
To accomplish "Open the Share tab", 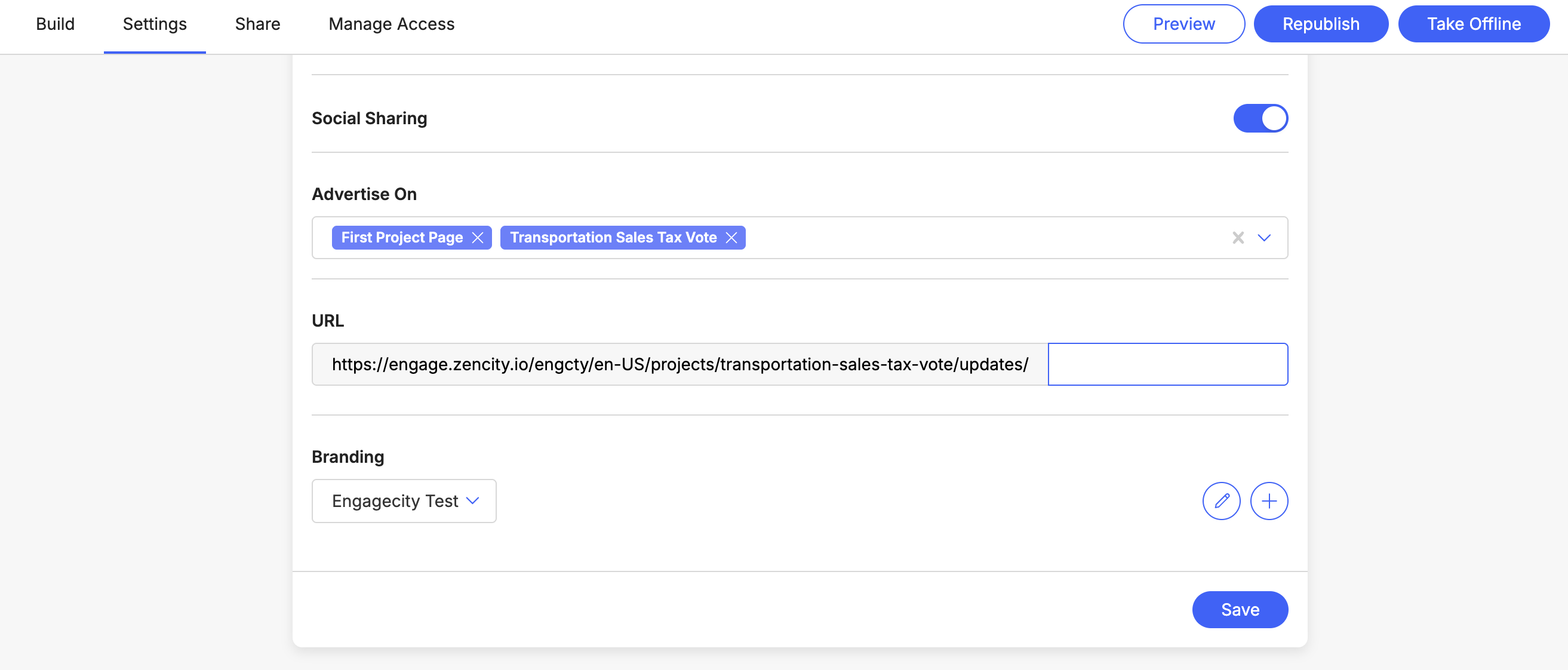I will tap(257, 24).
